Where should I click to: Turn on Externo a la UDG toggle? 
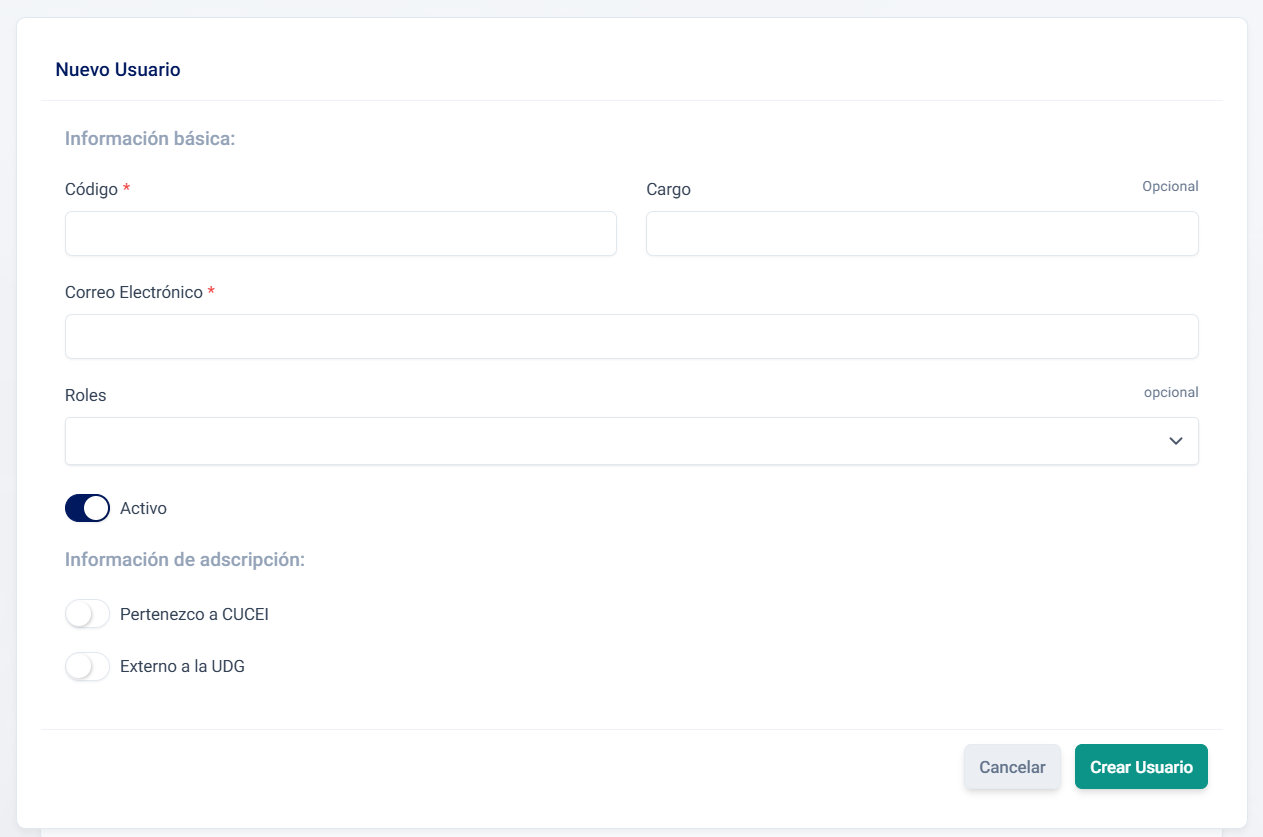[x=87, y=666]
